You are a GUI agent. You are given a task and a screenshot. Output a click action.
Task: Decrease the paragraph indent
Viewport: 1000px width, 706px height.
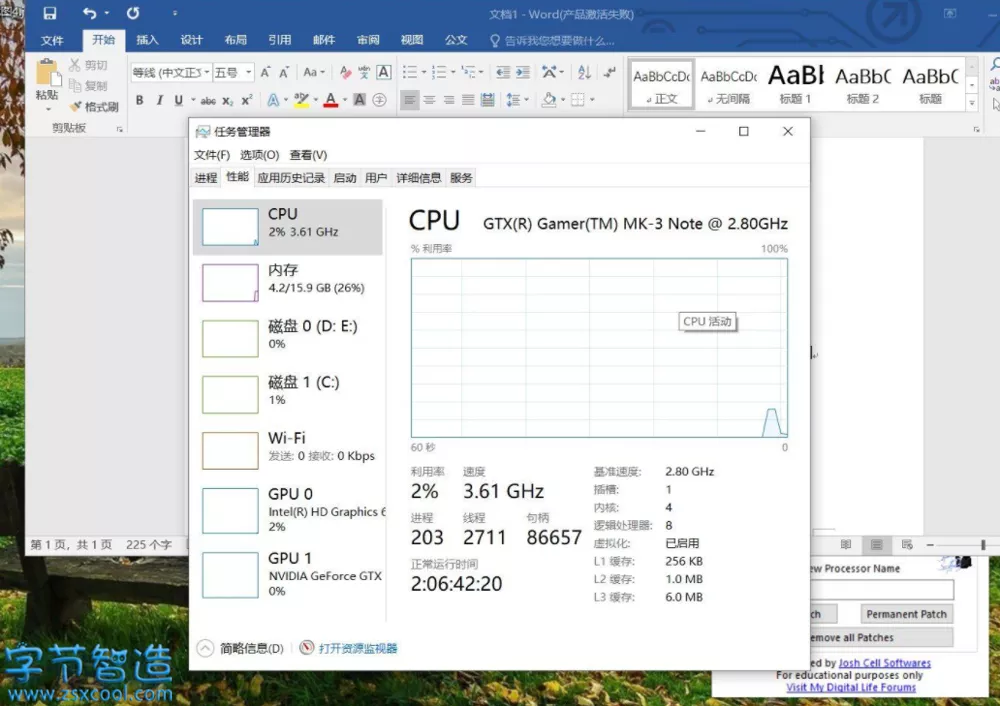coord(503,73)
